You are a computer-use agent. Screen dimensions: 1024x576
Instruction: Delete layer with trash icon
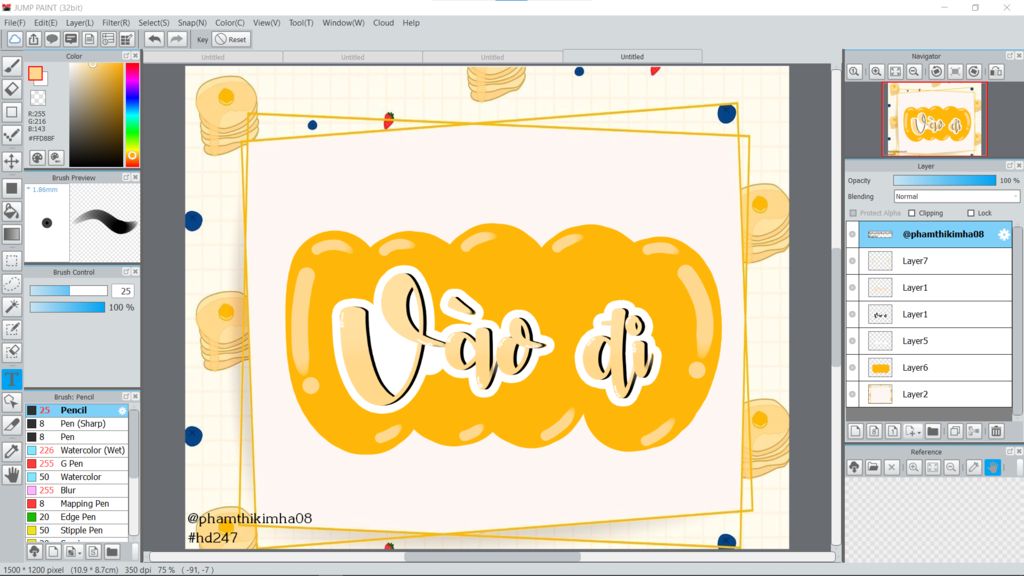point(996,431)
